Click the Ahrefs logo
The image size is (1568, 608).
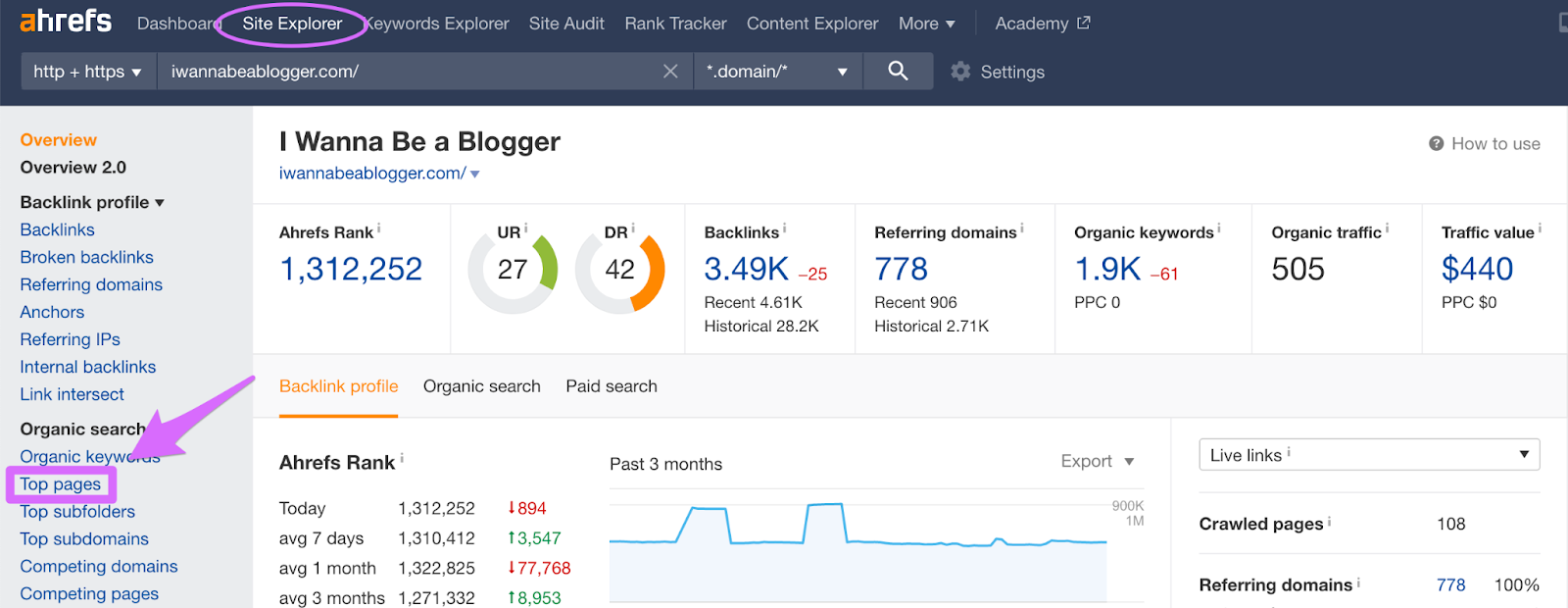click(66, 21)
